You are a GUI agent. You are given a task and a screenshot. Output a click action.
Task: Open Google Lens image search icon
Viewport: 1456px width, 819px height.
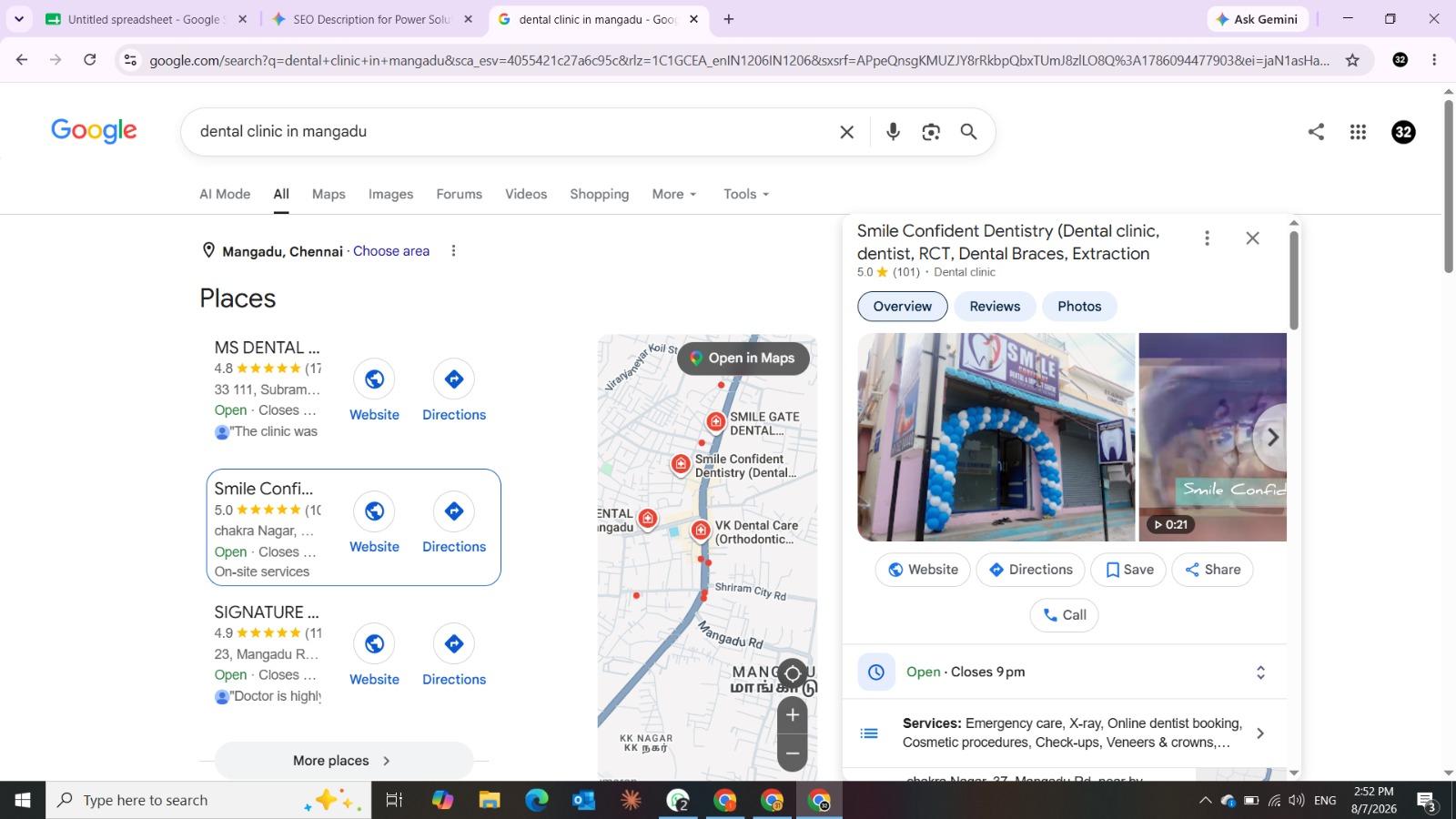tap(930, 132)
